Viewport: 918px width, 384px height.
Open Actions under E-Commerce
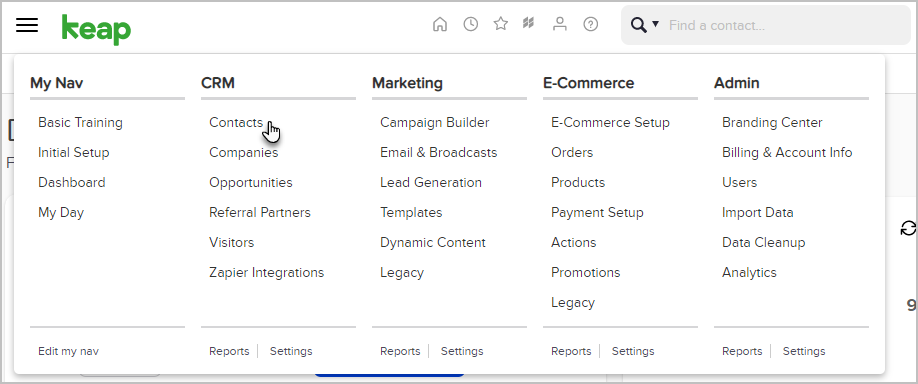[x=573, y=242]
